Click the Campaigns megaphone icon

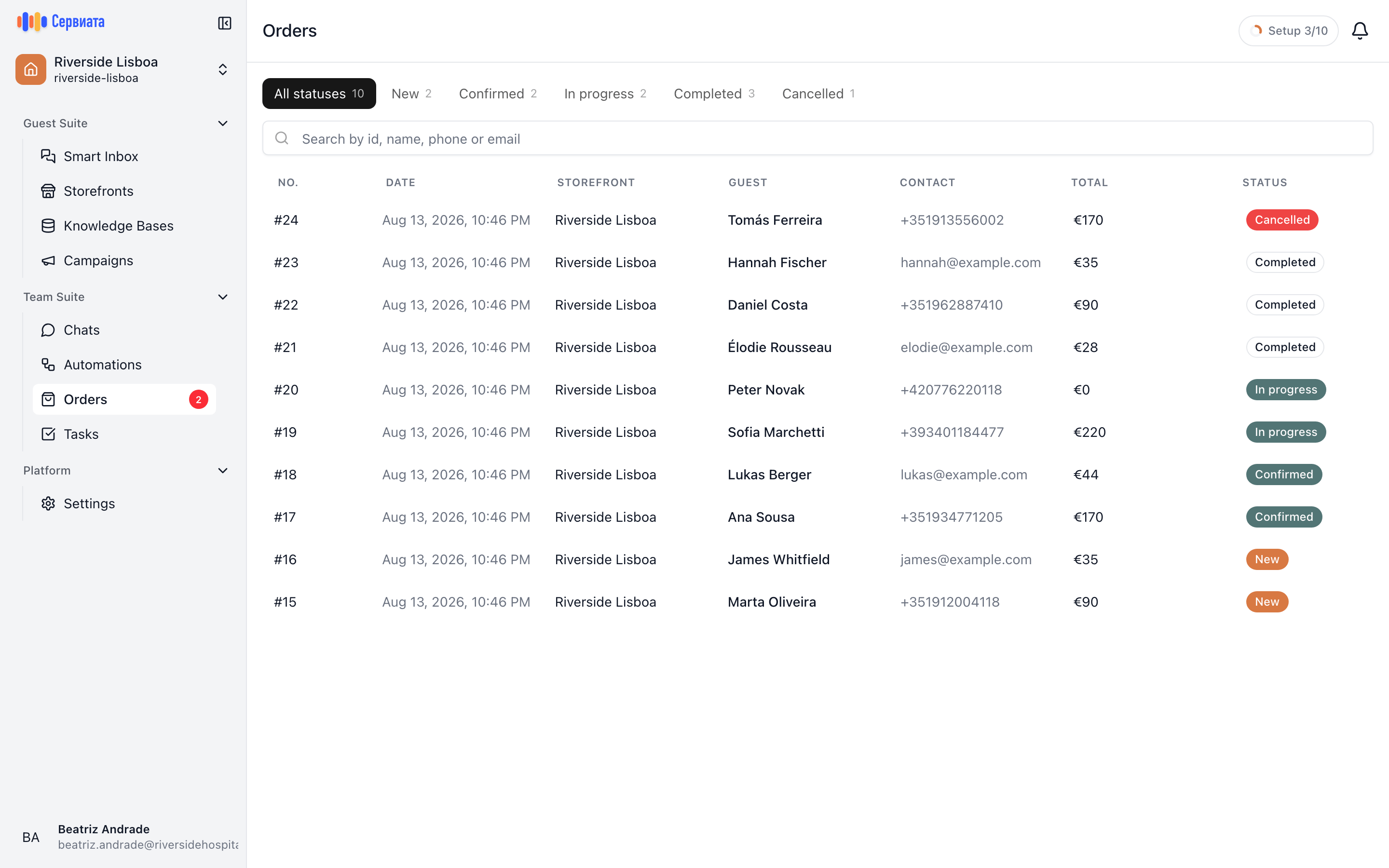48,260
